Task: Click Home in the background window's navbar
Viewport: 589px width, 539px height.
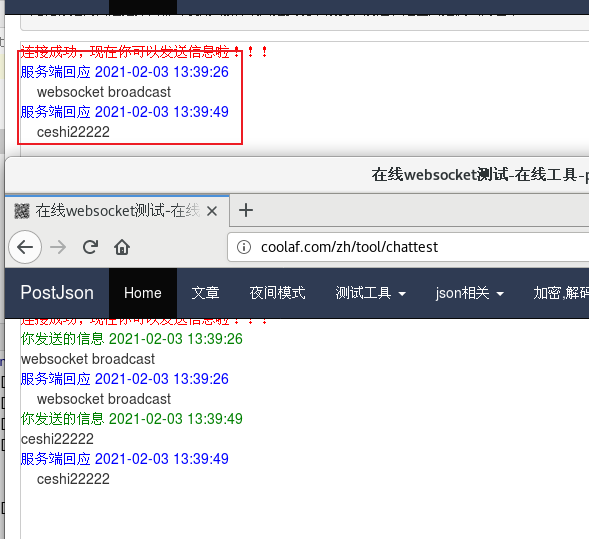Action: click(x=143, y=7)
